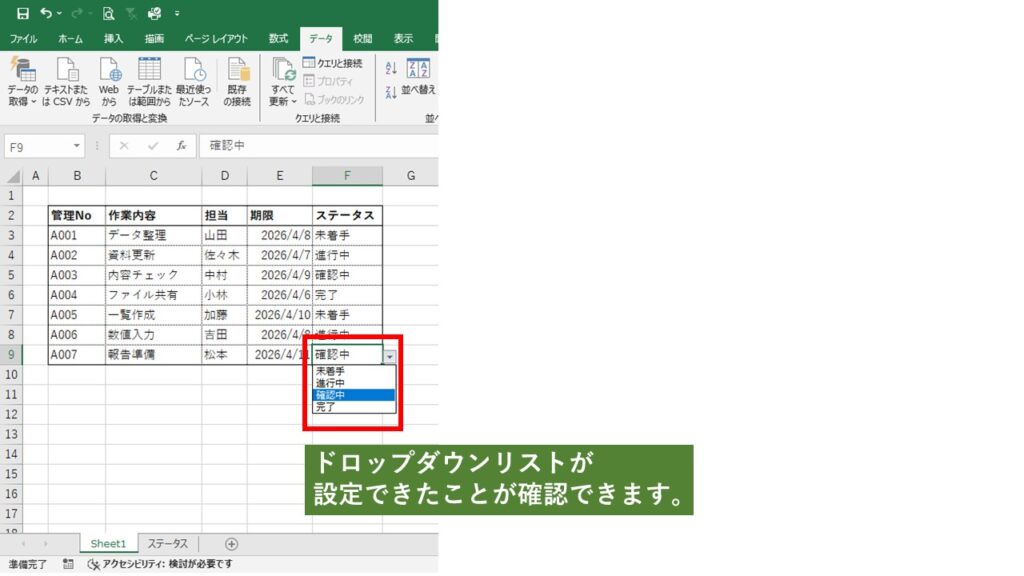
Task: Open the すべて更新 dropdown menu
Action: pyautogui.click(x=283, y=101)
